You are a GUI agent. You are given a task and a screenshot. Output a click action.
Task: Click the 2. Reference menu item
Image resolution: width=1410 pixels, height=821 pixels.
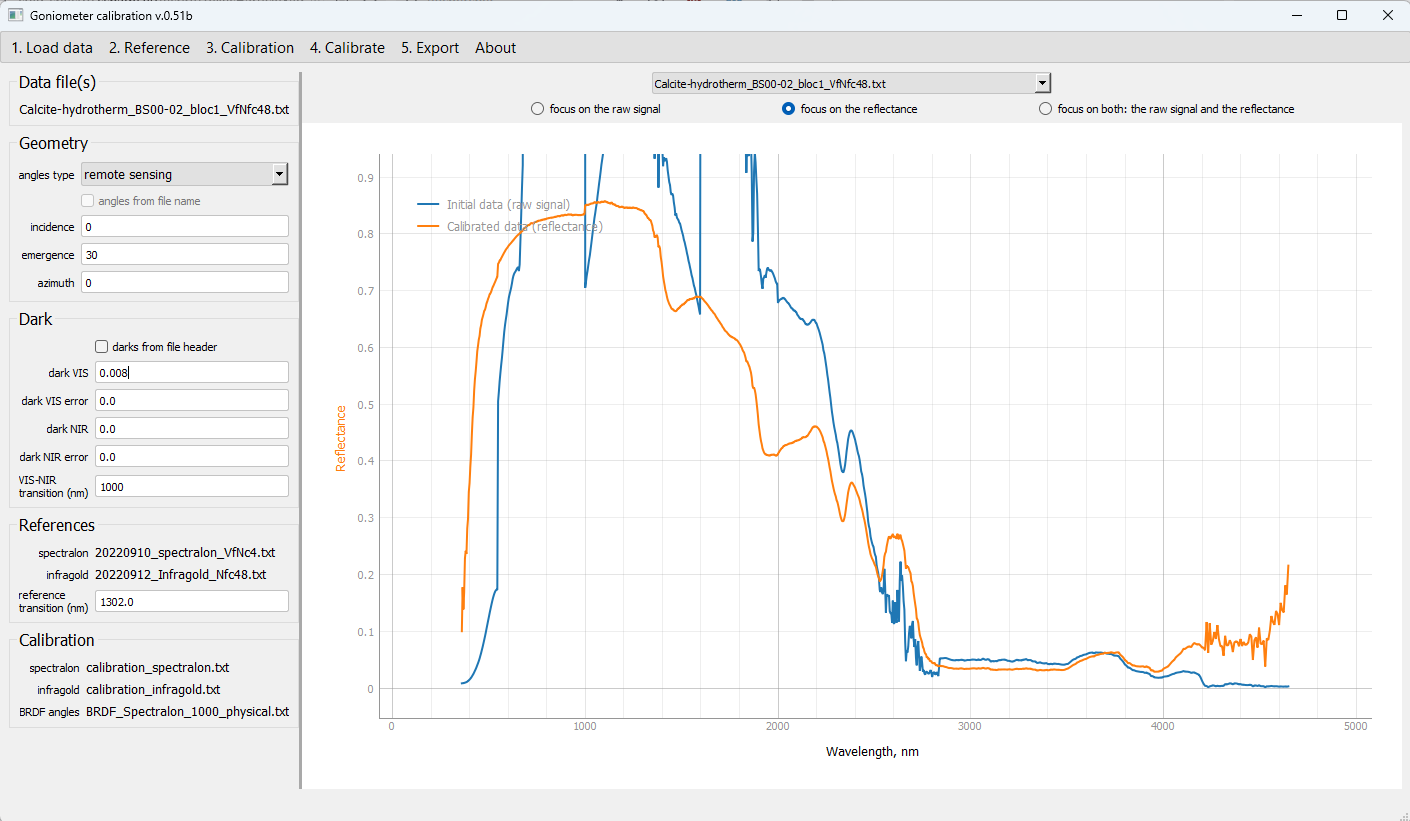[149, 48]
